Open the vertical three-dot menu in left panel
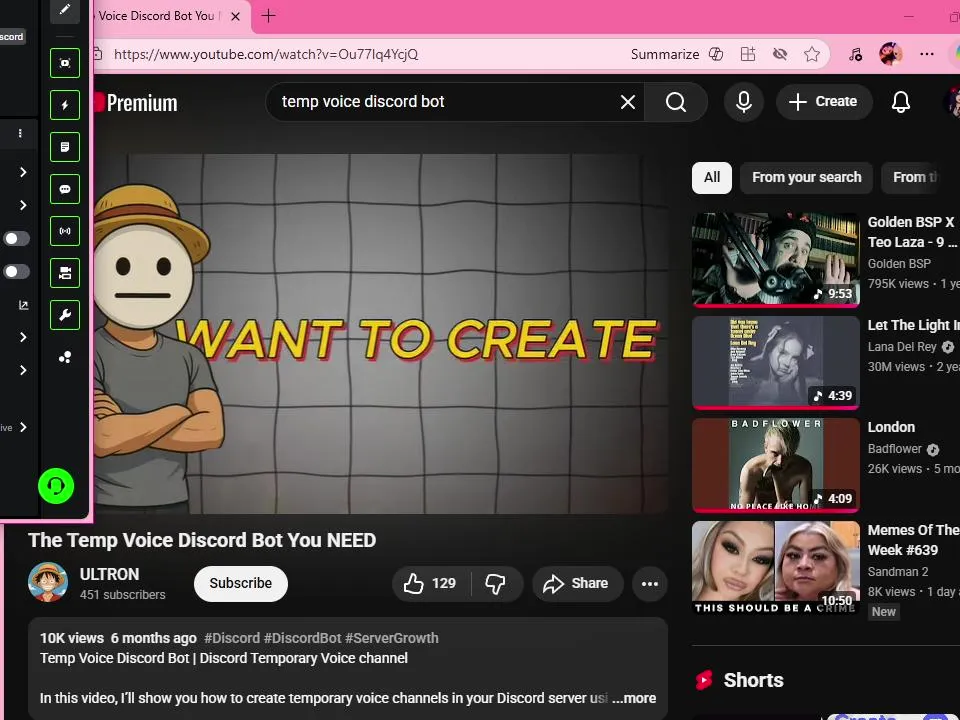Screen dimensions: 960x720 [20, 133]
